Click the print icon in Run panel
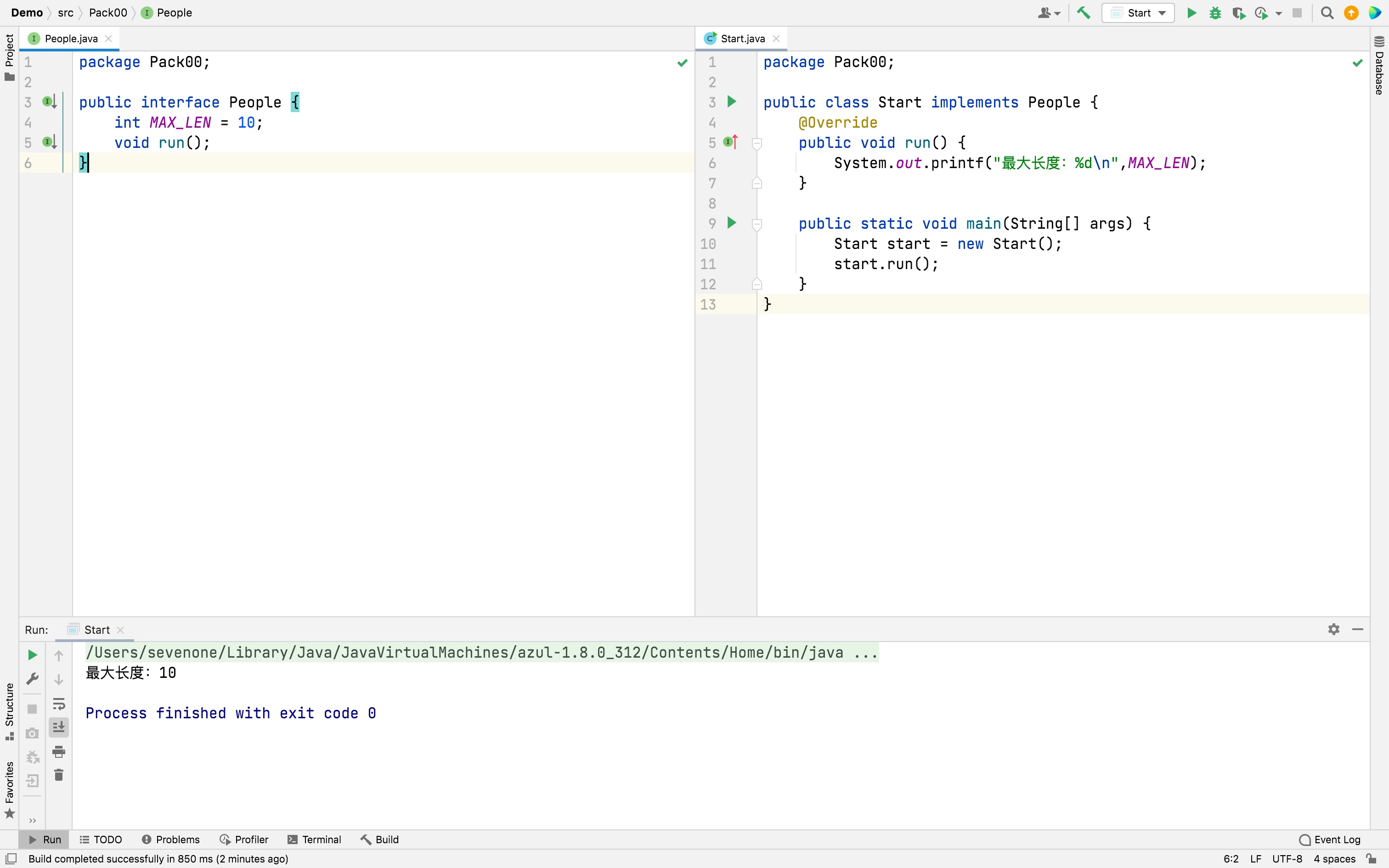Viewport: 1389px width, 868px height. tap(58, 751)
